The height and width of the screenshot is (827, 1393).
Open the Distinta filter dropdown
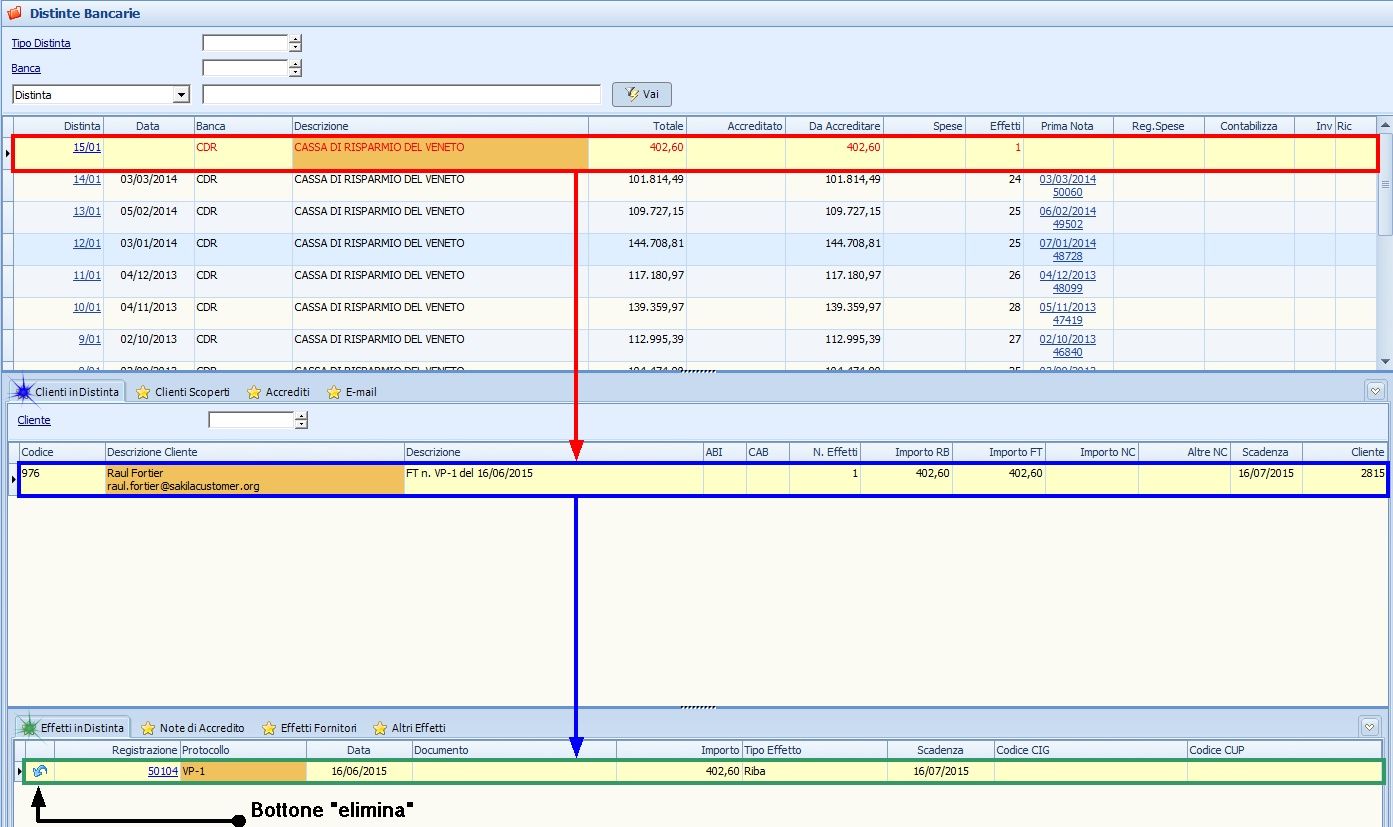[x=181, y=95]
